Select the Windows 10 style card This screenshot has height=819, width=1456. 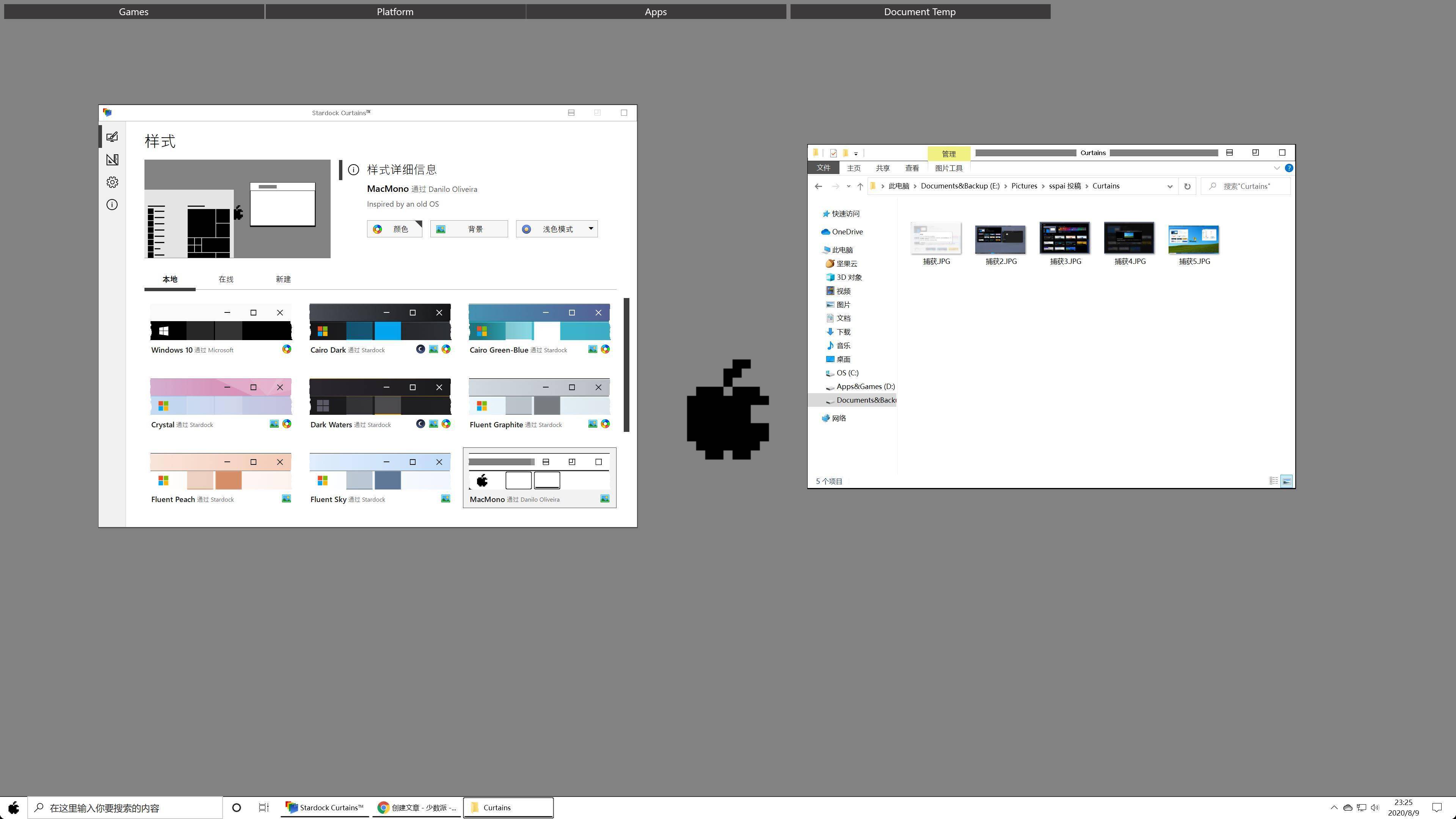tap(221, 329)
